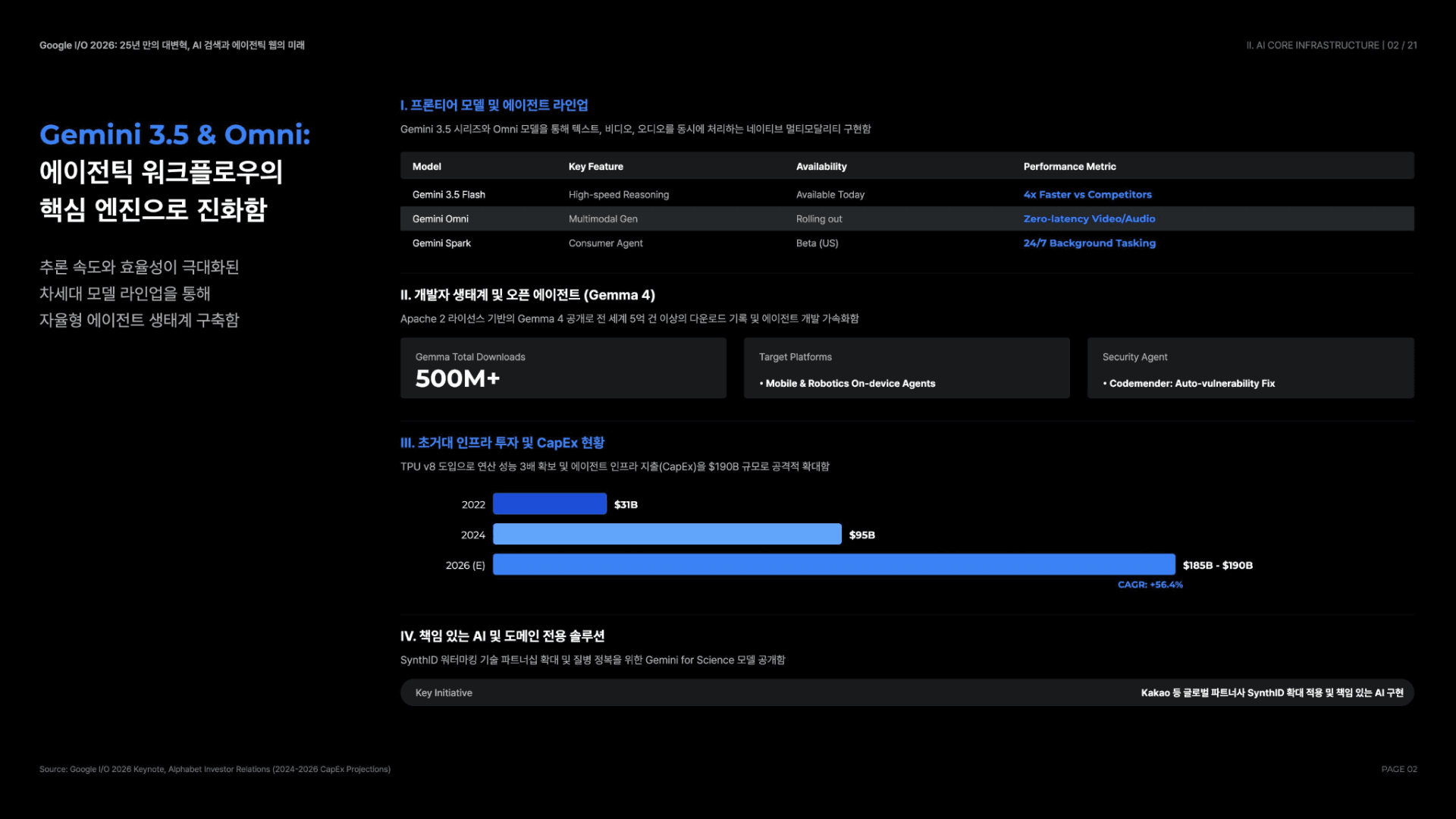Click the 'Availability' column header
1456x819 pixels.
821,167
